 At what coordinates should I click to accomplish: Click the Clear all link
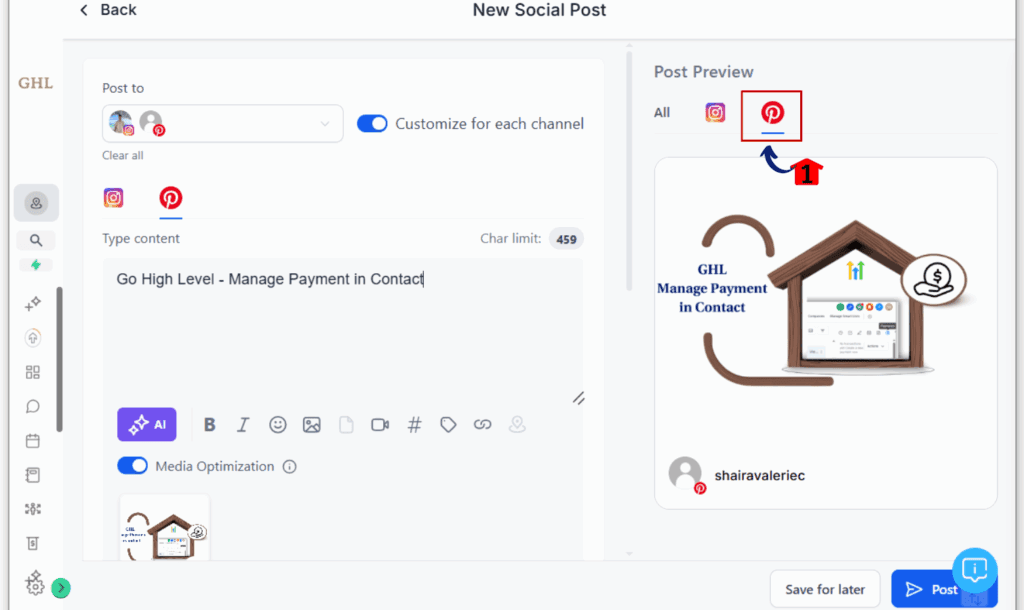click(x=122, y=155)
